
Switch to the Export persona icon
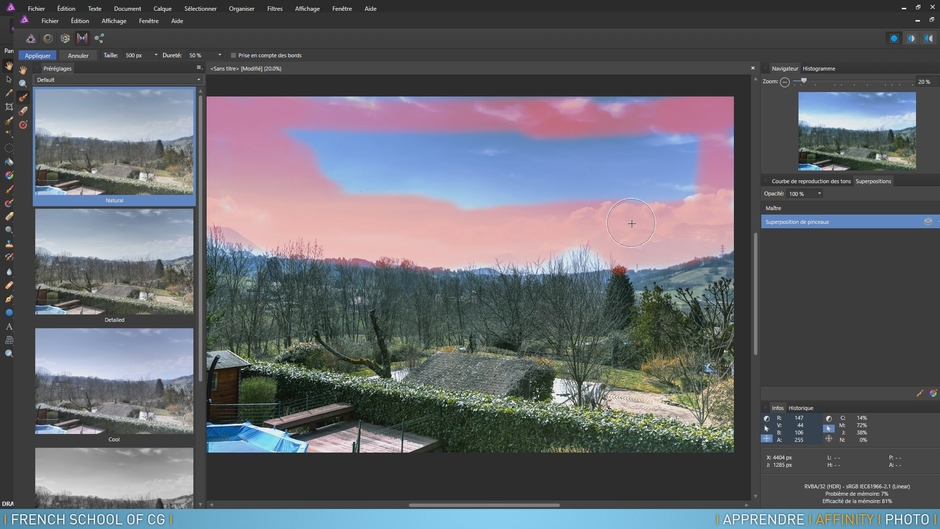[x=100, y=38]
